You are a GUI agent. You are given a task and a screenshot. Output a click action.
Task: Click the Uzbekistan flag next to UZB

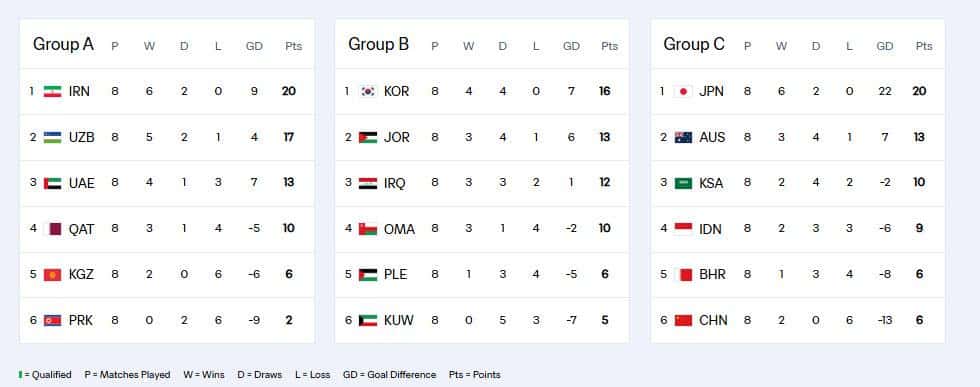52,137
